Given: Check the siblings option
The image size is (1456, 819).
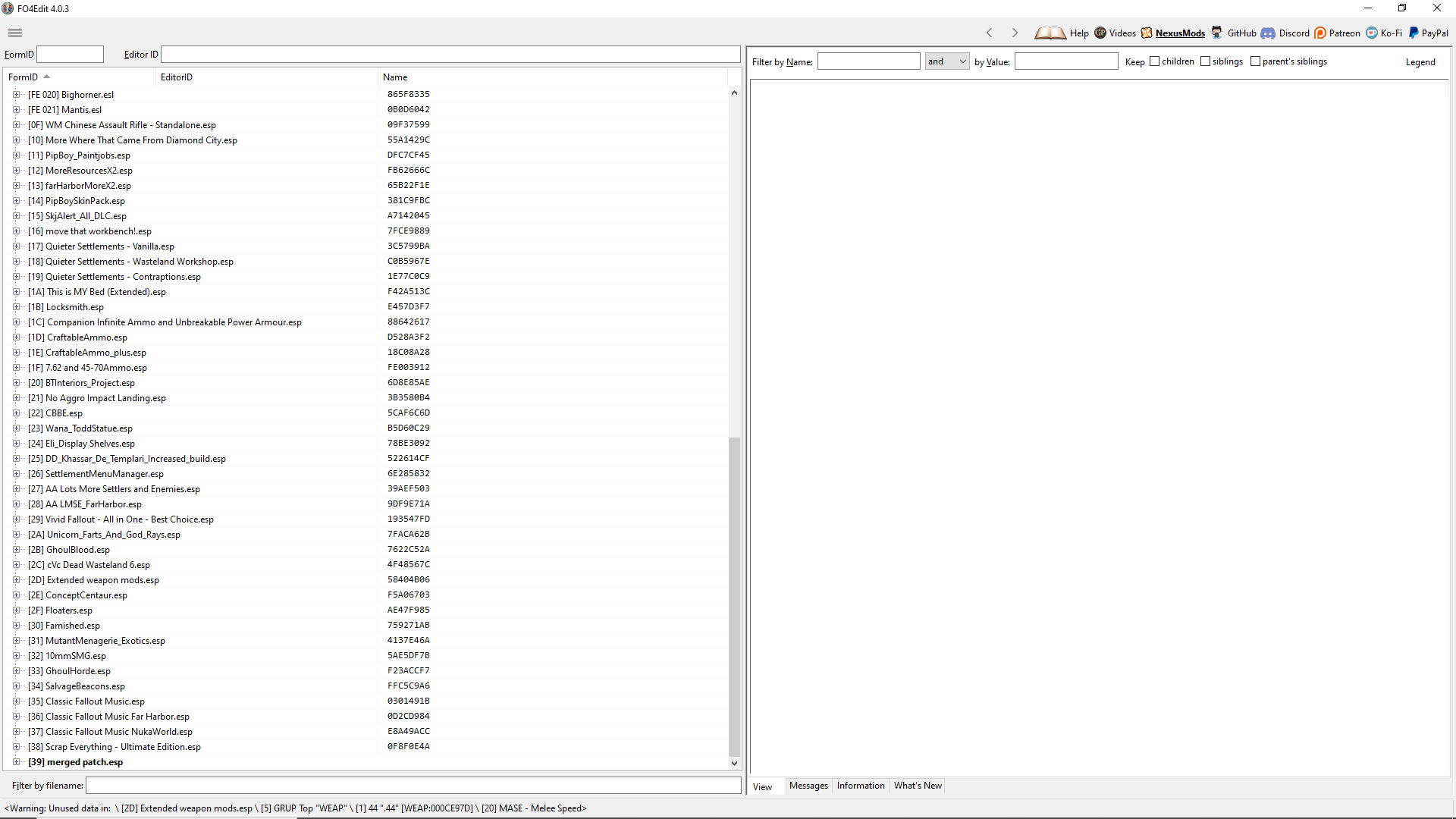Looking at the screenshot, I should (1205, 61).
